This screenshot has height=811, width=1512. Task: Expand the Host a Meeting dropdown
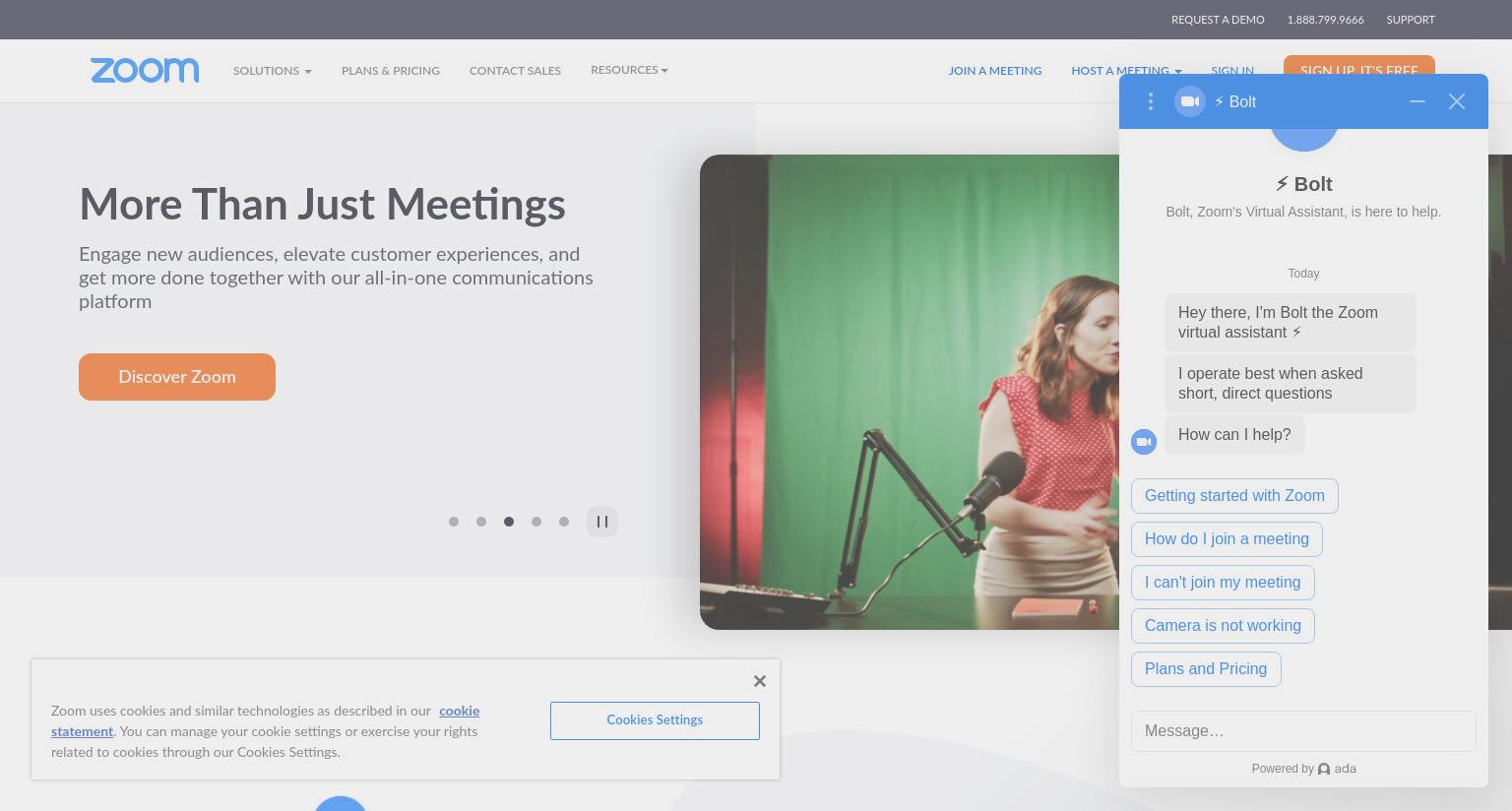pyautogui.click(x=1126, y=71)
